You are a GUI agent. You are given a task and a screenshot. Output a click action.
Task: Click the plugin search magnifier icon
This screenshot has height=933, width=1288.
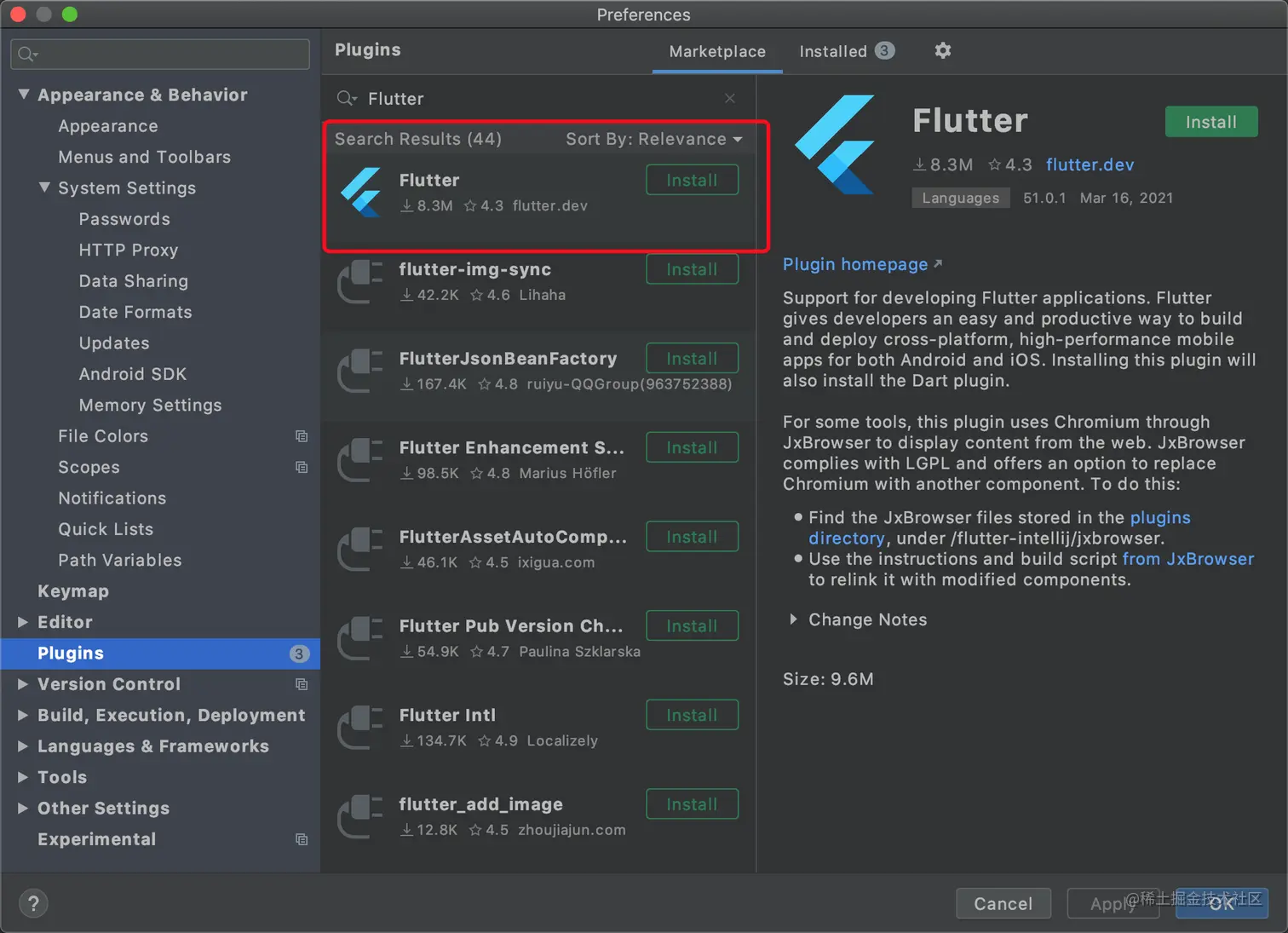pyautogui.click(x=346, y=99)
